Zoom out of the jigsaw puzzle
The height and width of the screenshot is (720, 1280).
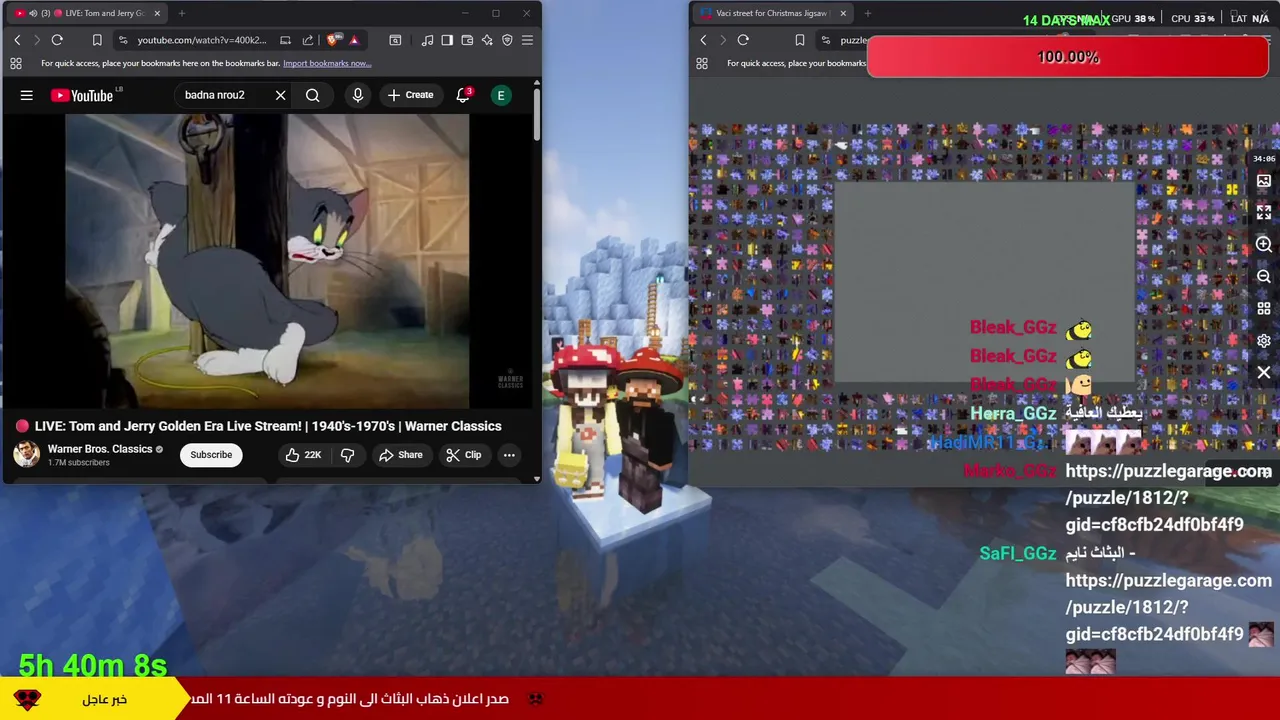tap(1264, 277)
